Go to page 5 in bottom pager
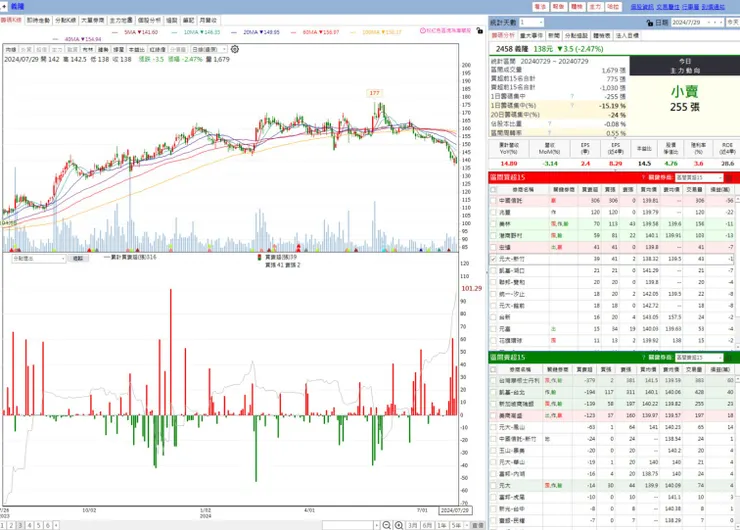This screenshot has width=740, height=530. click(x=39, y=525)
